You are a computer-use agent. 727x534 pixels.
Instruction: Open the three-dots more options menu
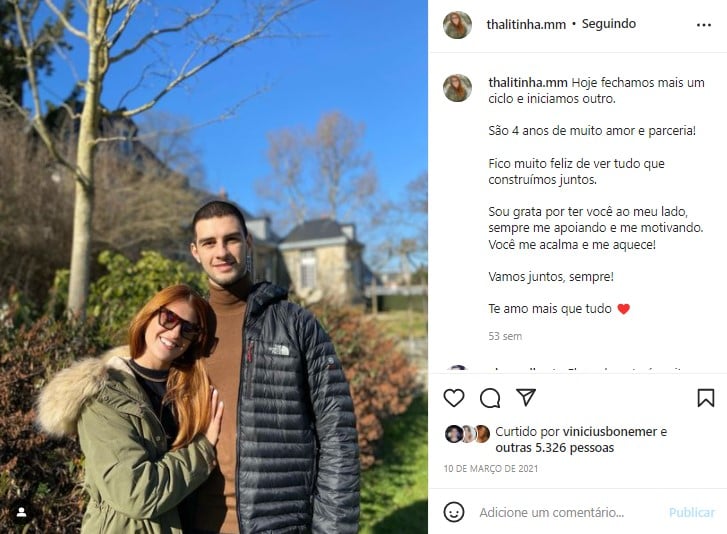point(703,25)
